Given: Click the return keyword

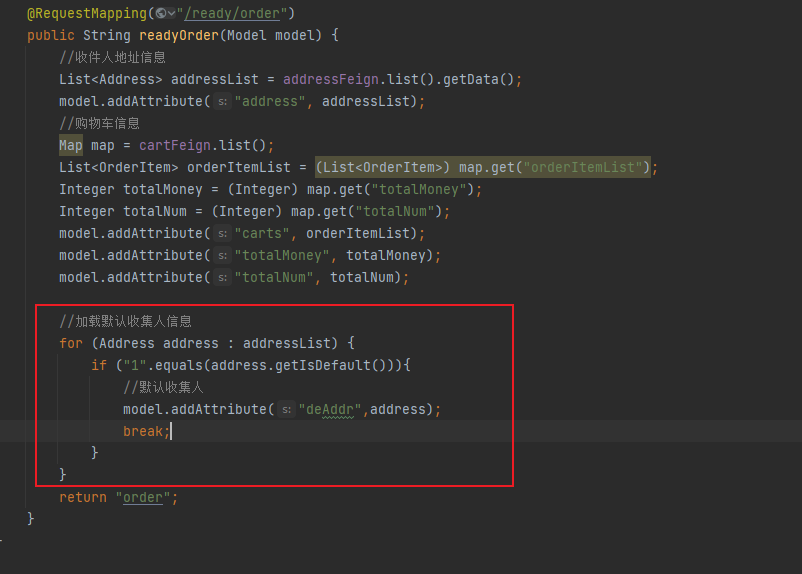Looking at the screenshot, I should (83, 497).
